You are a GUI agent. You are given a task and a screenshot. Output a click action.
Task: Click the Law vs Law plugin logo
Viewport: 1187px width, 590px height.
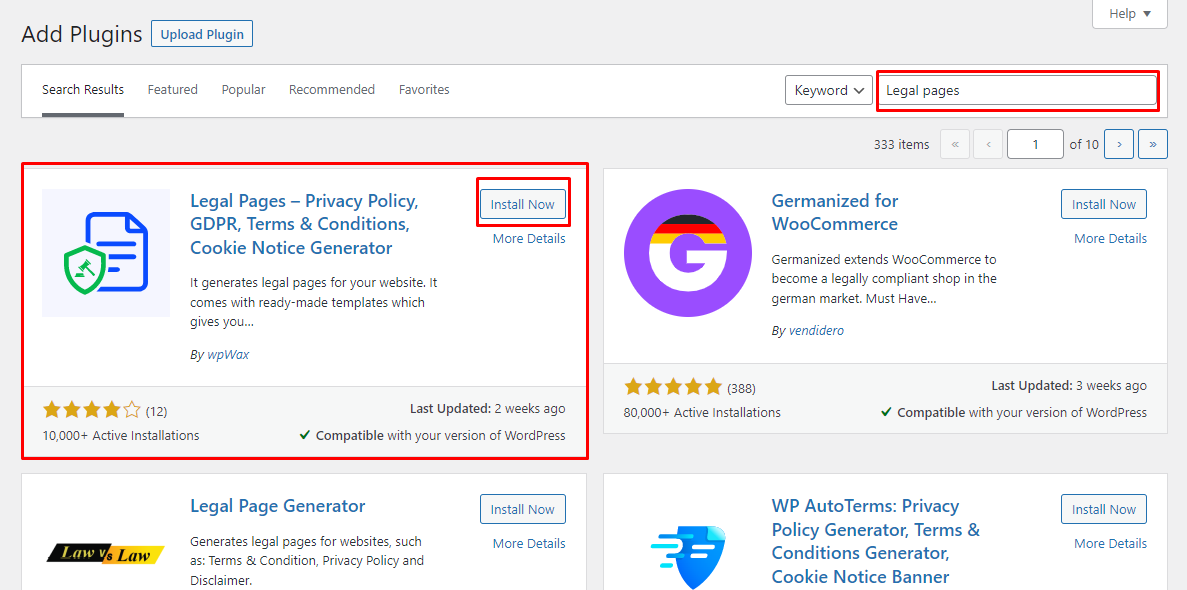(x=106, y=554)
